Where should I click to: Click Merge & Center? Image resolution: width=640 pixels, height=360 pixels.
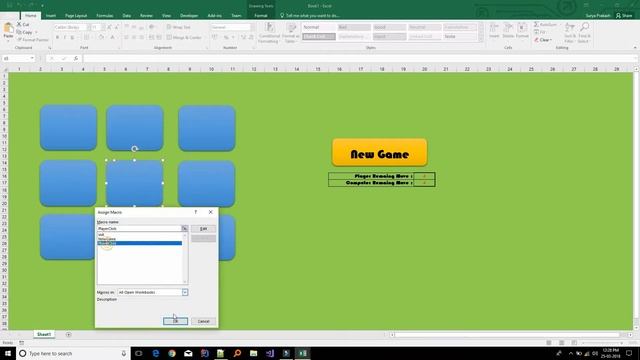(x=184, y=38)
